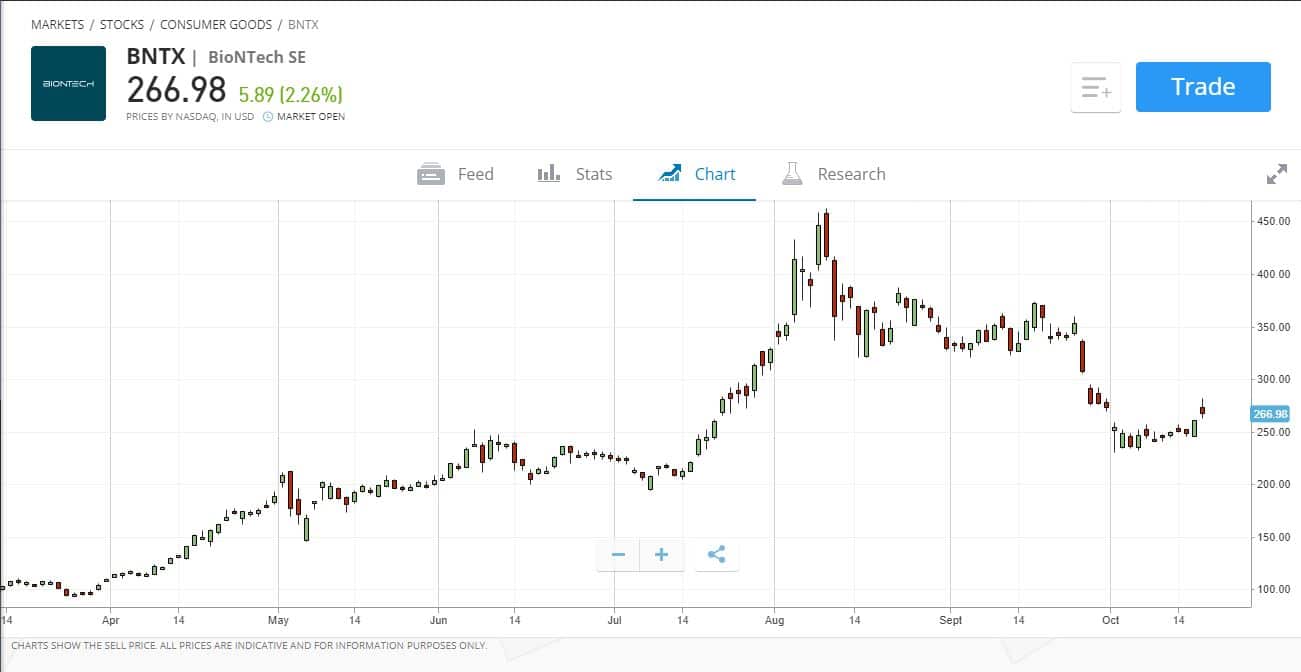
Task: Click the BioNTech logo thumbnail
Action: [x=68, y=83]
